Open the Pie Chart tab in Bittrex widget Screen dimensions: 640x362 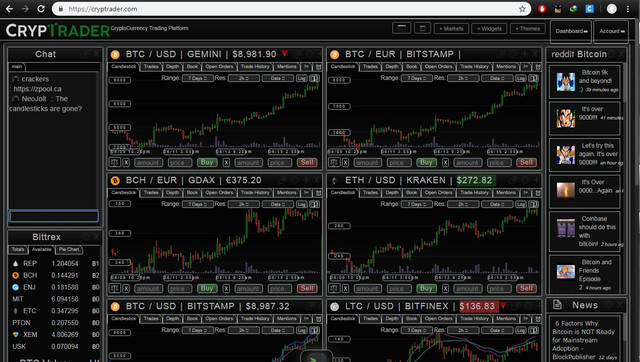(x=69, y=249)
